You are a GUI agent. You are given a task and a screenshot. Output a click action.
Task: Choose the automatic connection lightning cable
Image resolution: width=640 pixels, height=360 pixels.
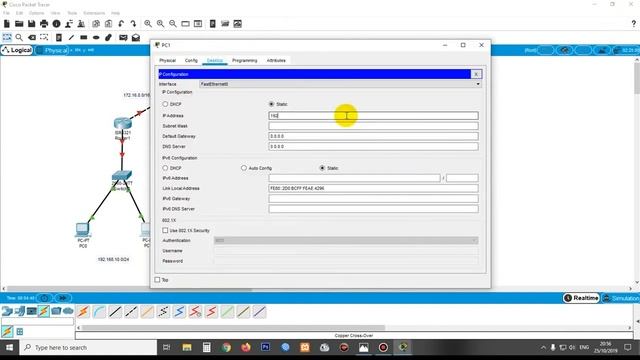coord(83,312)
